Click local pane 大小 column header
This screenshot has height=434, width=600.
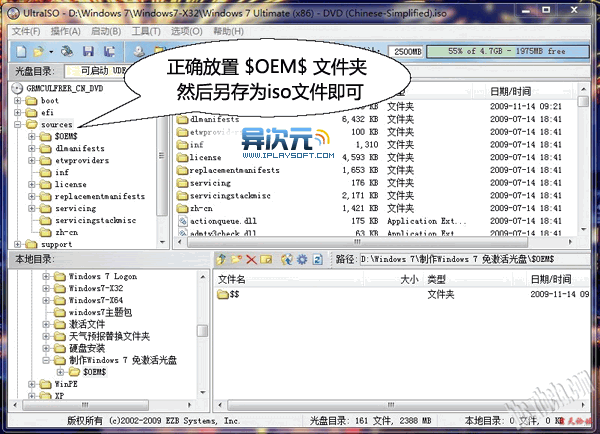(x=409, y=279)
